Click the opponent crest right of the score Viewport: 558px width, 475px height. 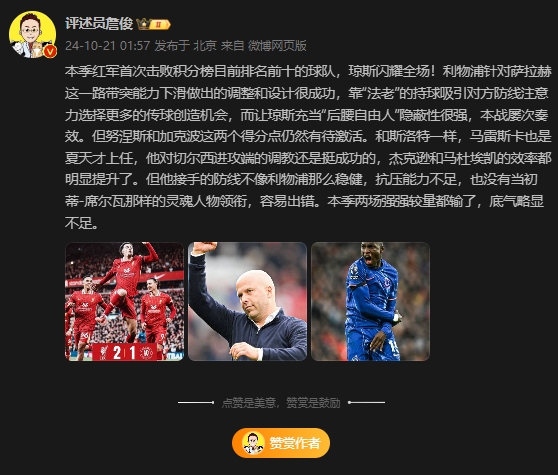146,353
